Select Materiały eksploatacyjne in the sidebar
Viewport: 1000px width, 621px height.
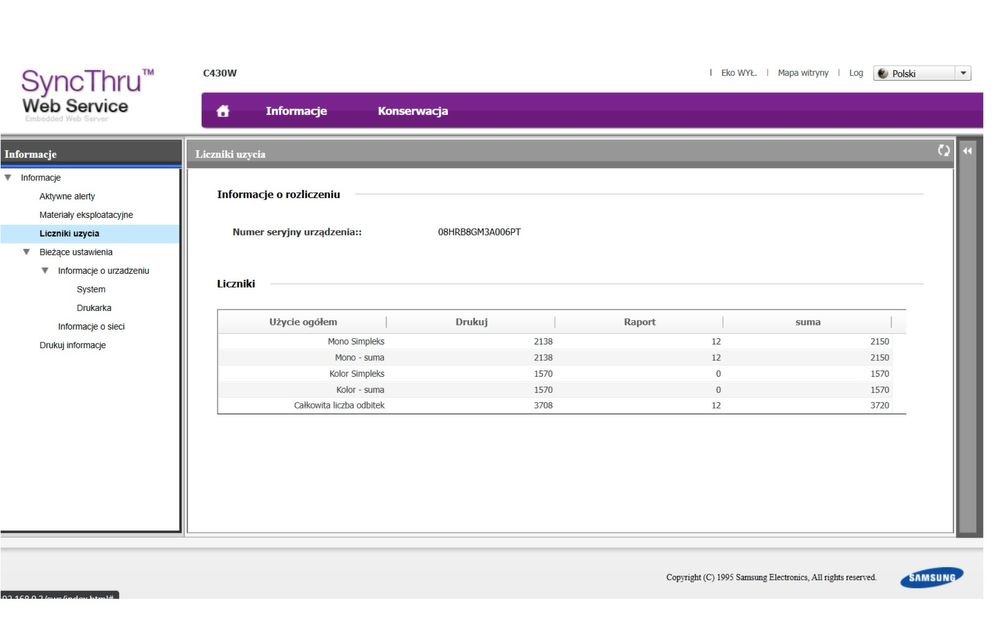tap(86, 215)
